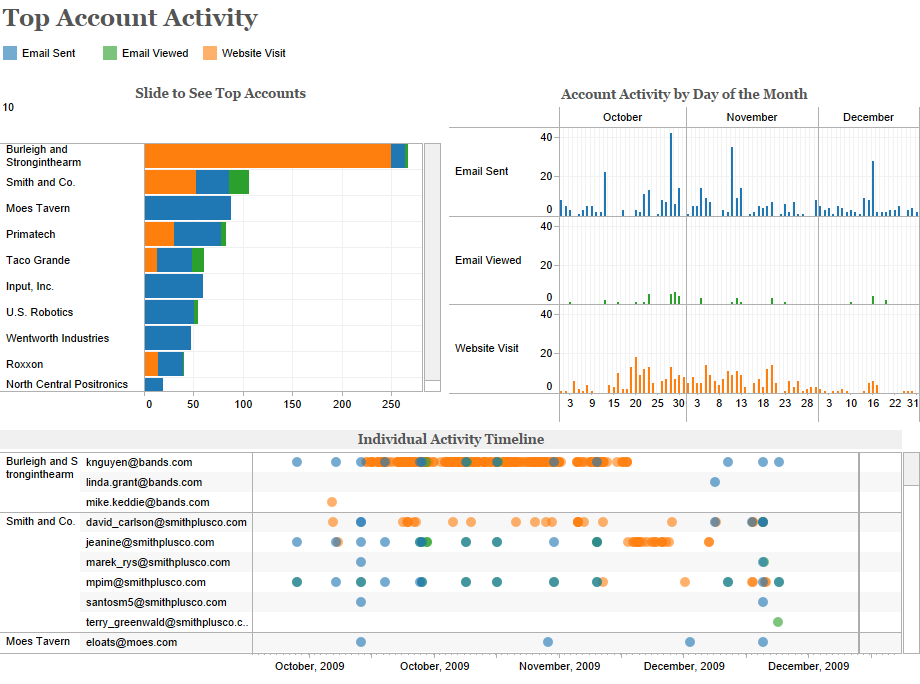Select Burleigh and Stronginthearm's orange bar segment
Image resolution: width=920 pixels, height=684 pixels.
click(x=267, y=156)
